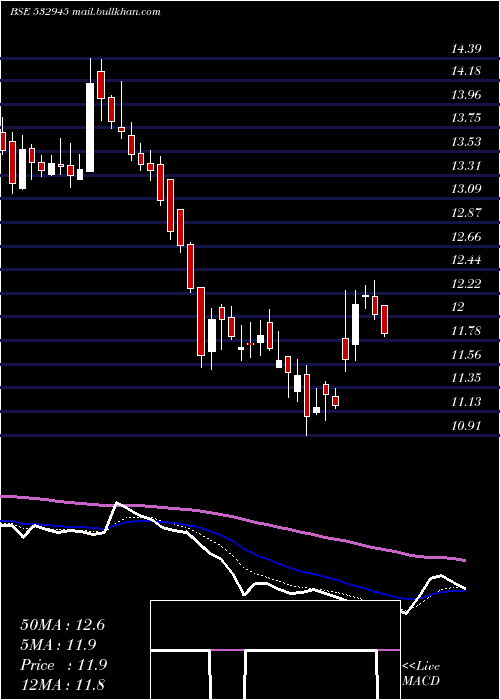500x700 pixels.
Task: Click the 5MA : 11.9 readout
Action: click(58, 645)
